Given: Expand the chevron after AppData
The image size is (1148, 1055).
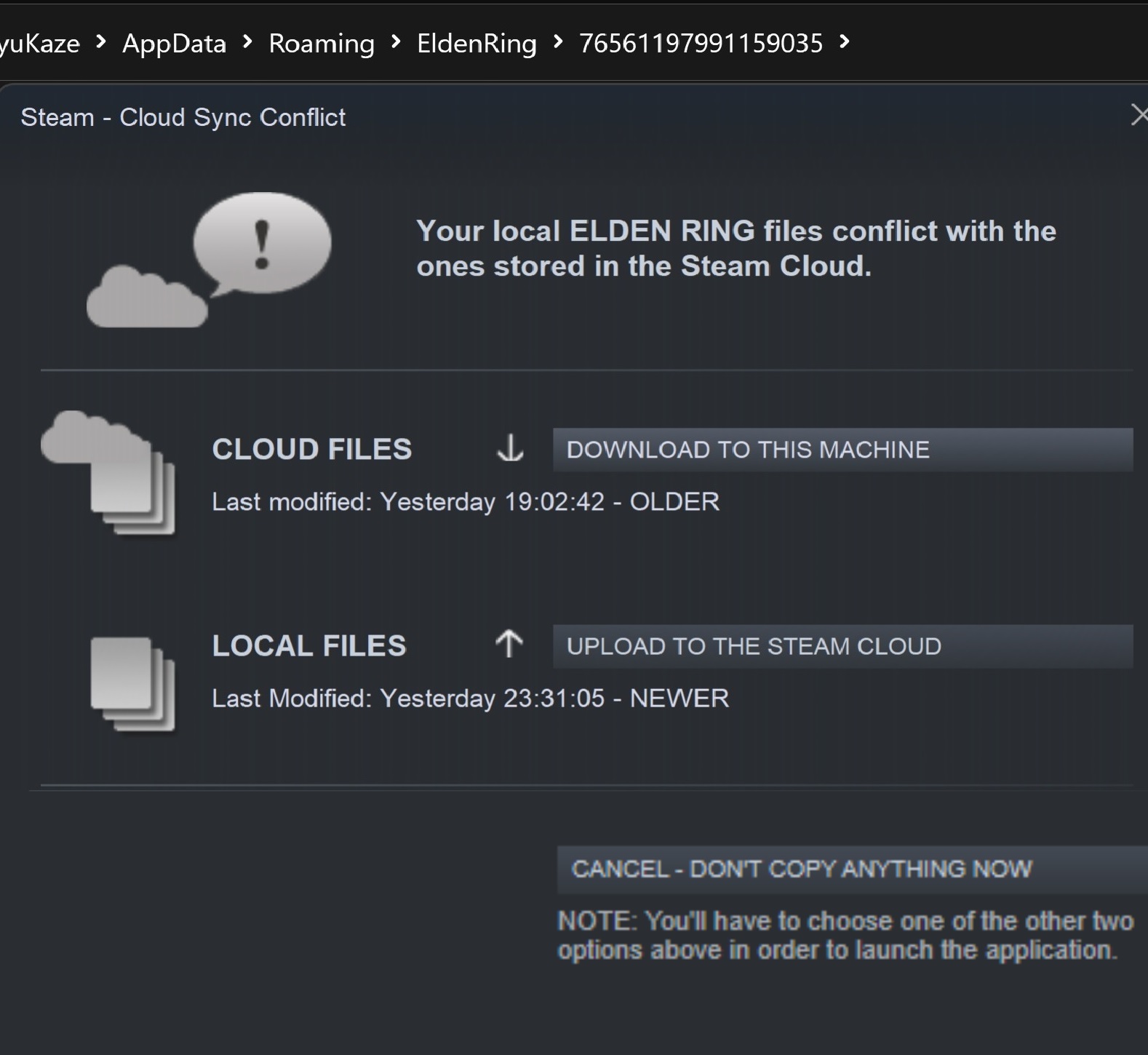Looking at the screenshot, I should (x=247, y=42).
